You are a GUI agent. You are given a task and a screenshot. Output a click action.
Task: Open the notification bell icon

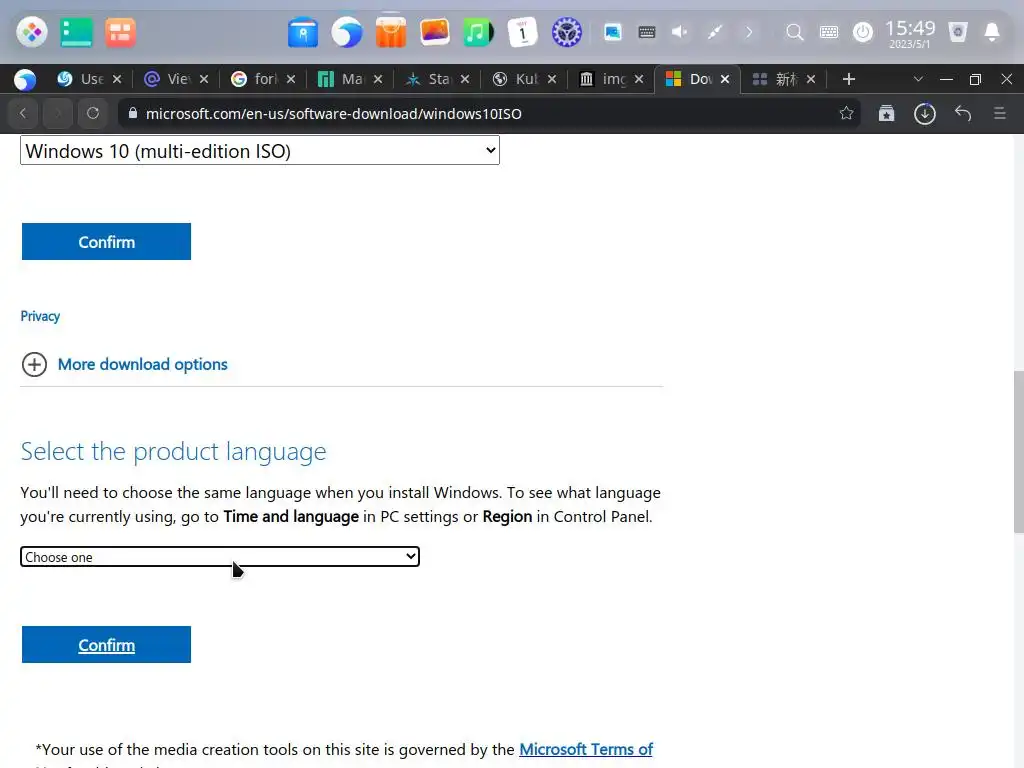[991, 32]
